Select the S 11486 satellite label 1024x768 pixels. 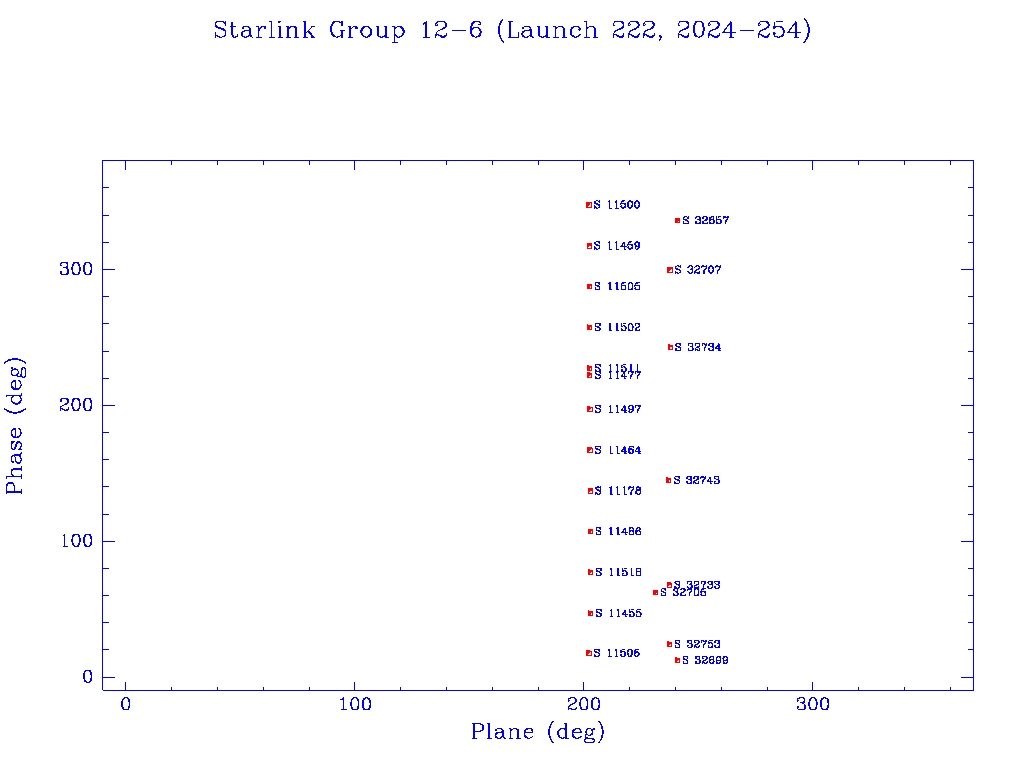(618, 532)
